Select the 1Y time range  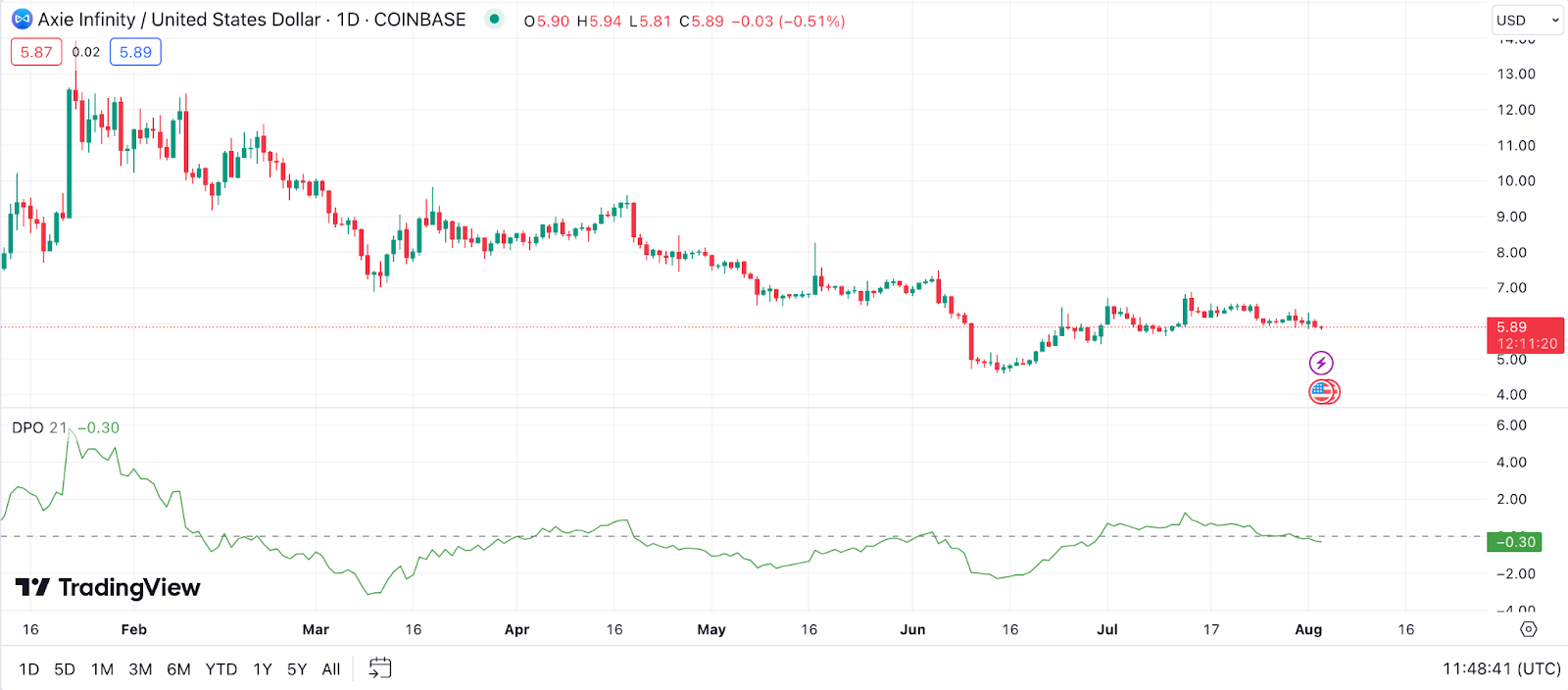point(263,669)
